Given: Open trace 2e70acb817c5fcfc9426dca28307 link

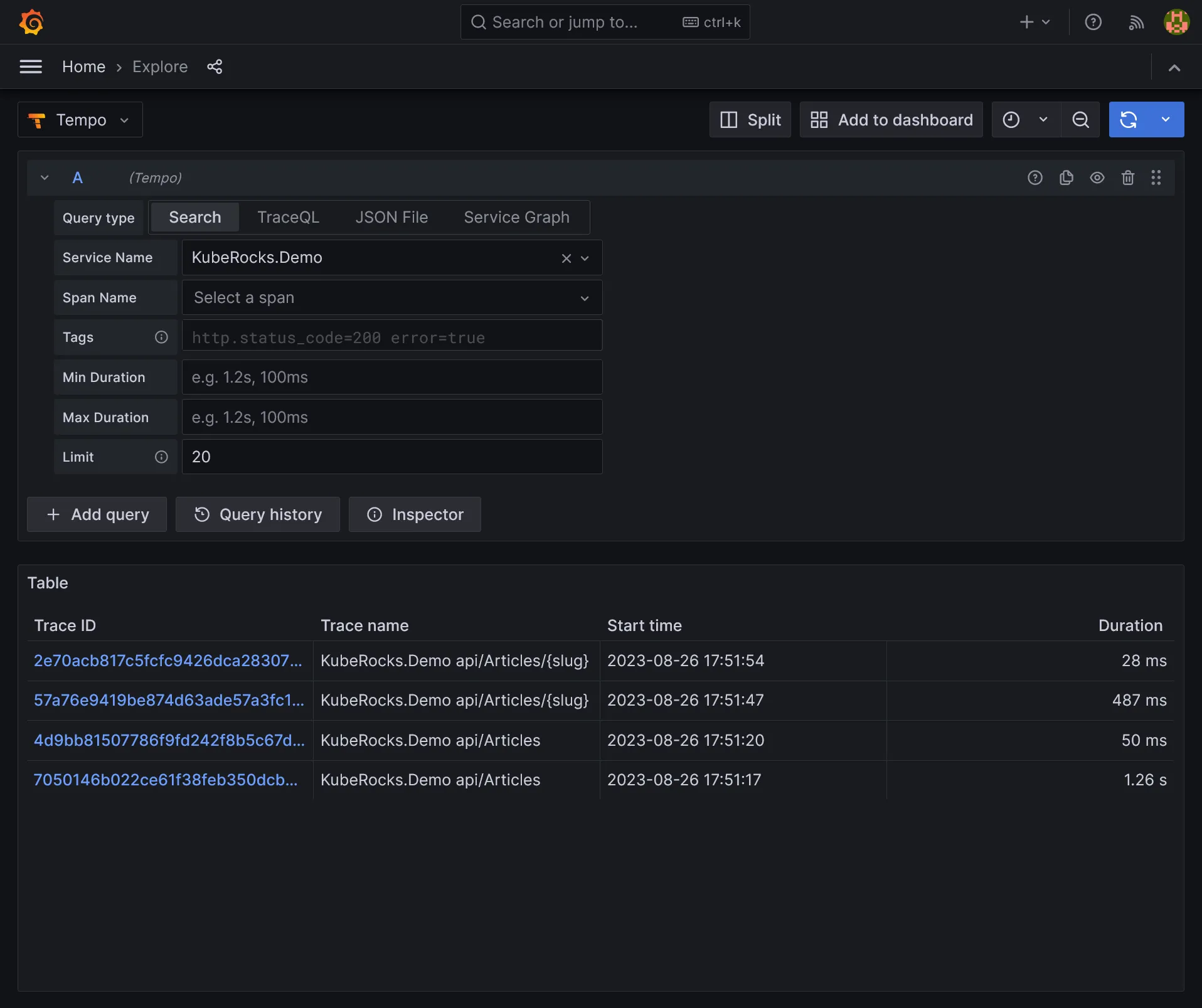Looking at the screenshot, I should tap(168, 661).
